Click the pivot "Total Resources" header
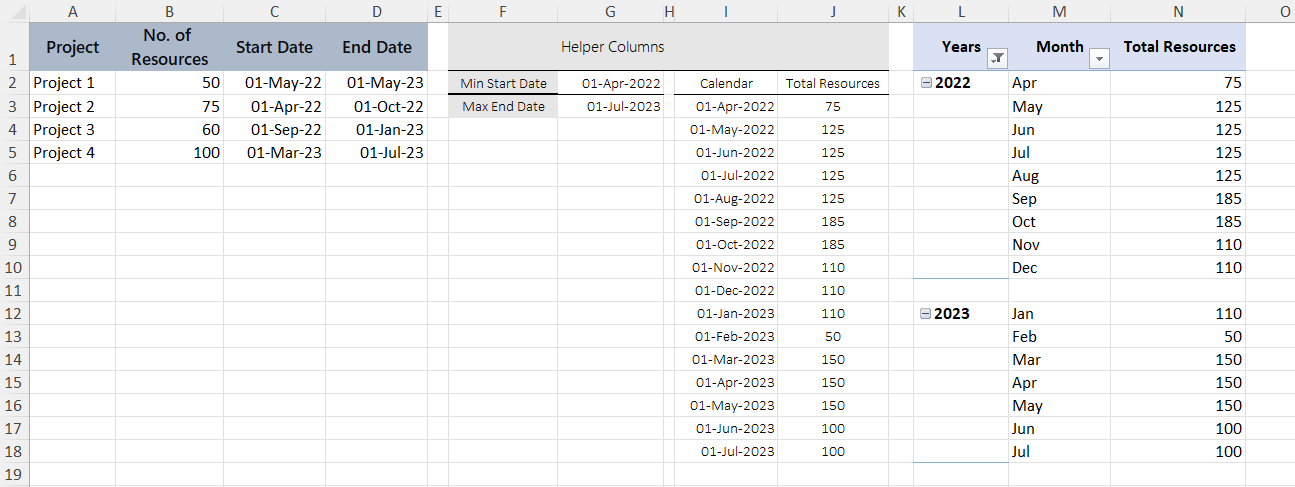This screenshot has width=1295, height=487. click(x=1178, y=47)
